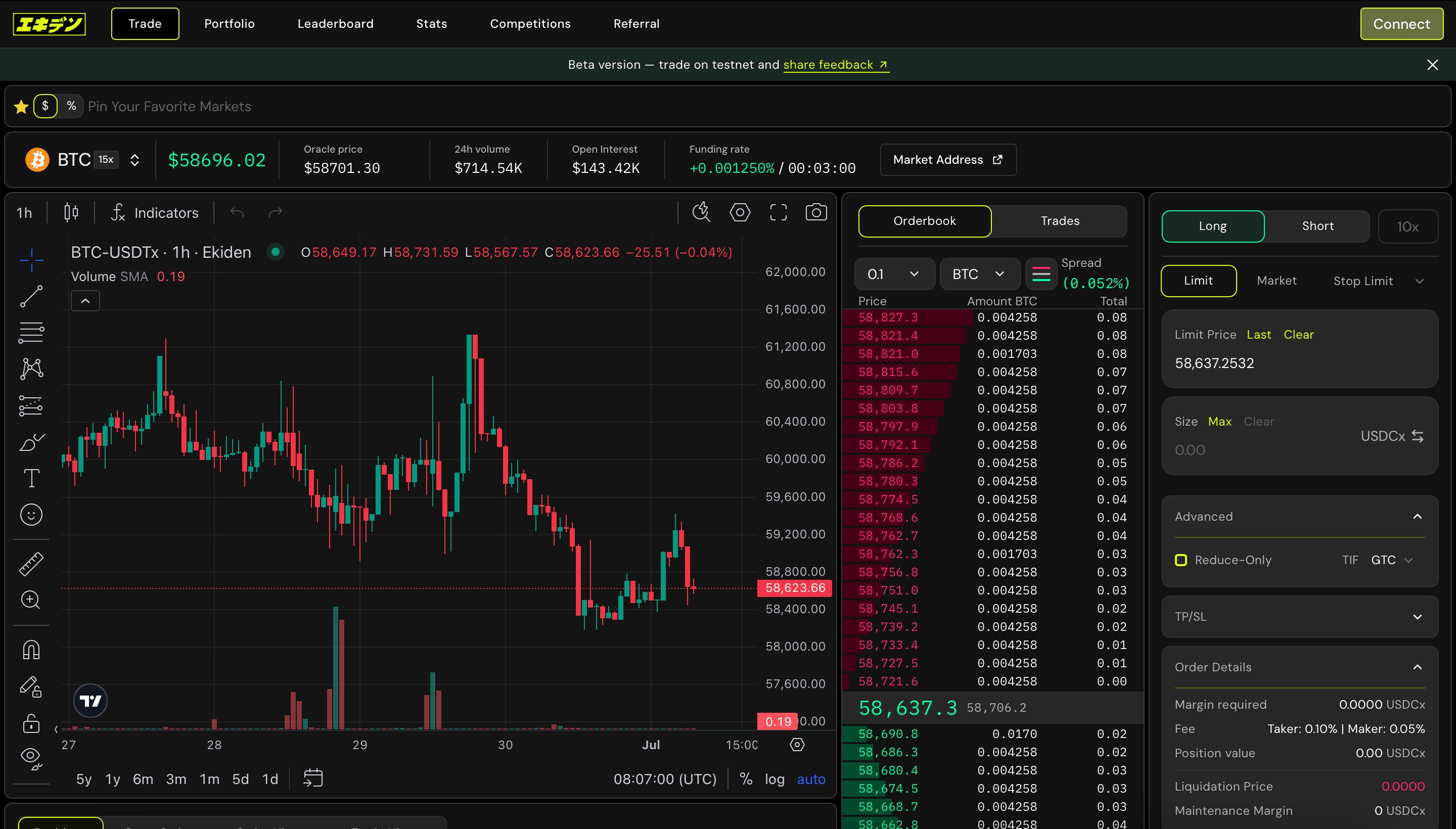1456x829 pixels.
Task: Open the Market Address link
Action: point(948,160)
